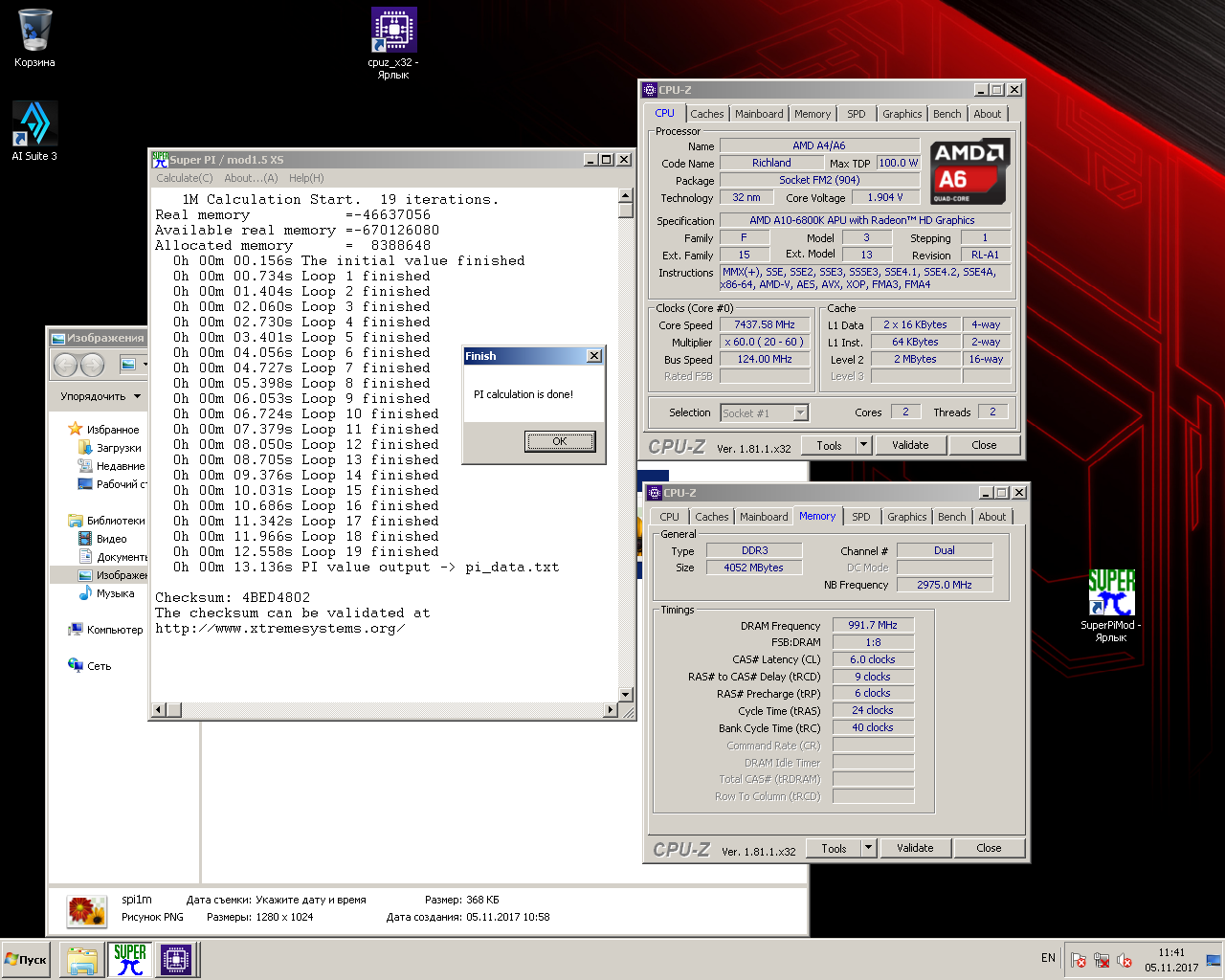
Task: Switch to Graphics tab in lower CPU-Z
Action: pos(907,517)
